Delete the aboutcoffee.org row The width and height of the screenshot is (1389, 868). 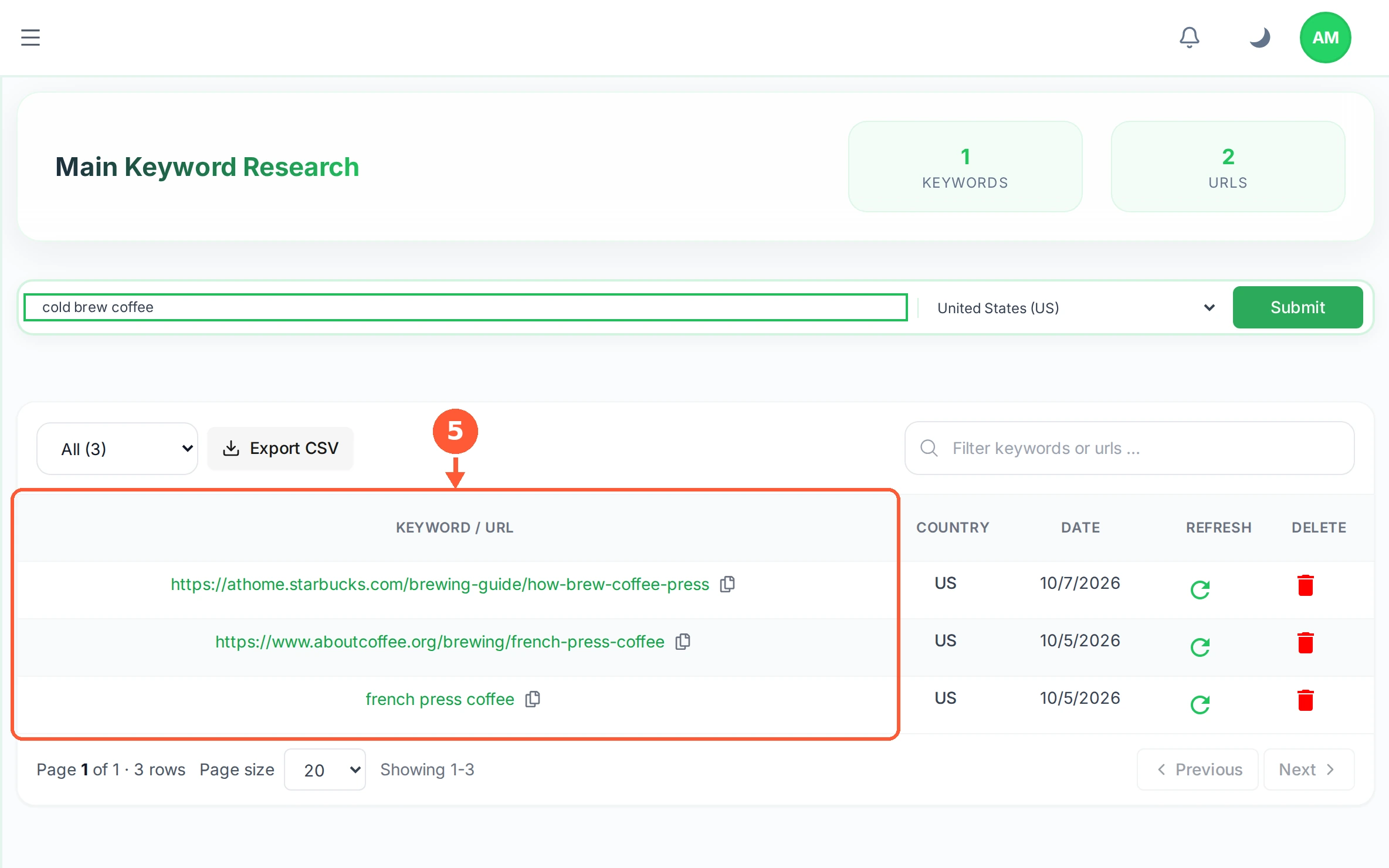click(1306, 643)
